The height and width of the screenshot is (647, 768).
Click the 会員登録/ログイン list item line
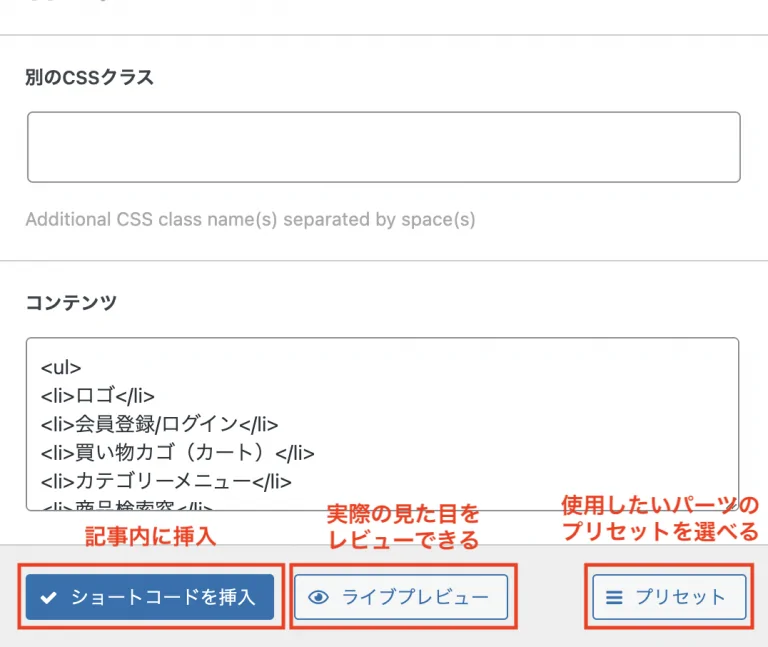[159, 424]
